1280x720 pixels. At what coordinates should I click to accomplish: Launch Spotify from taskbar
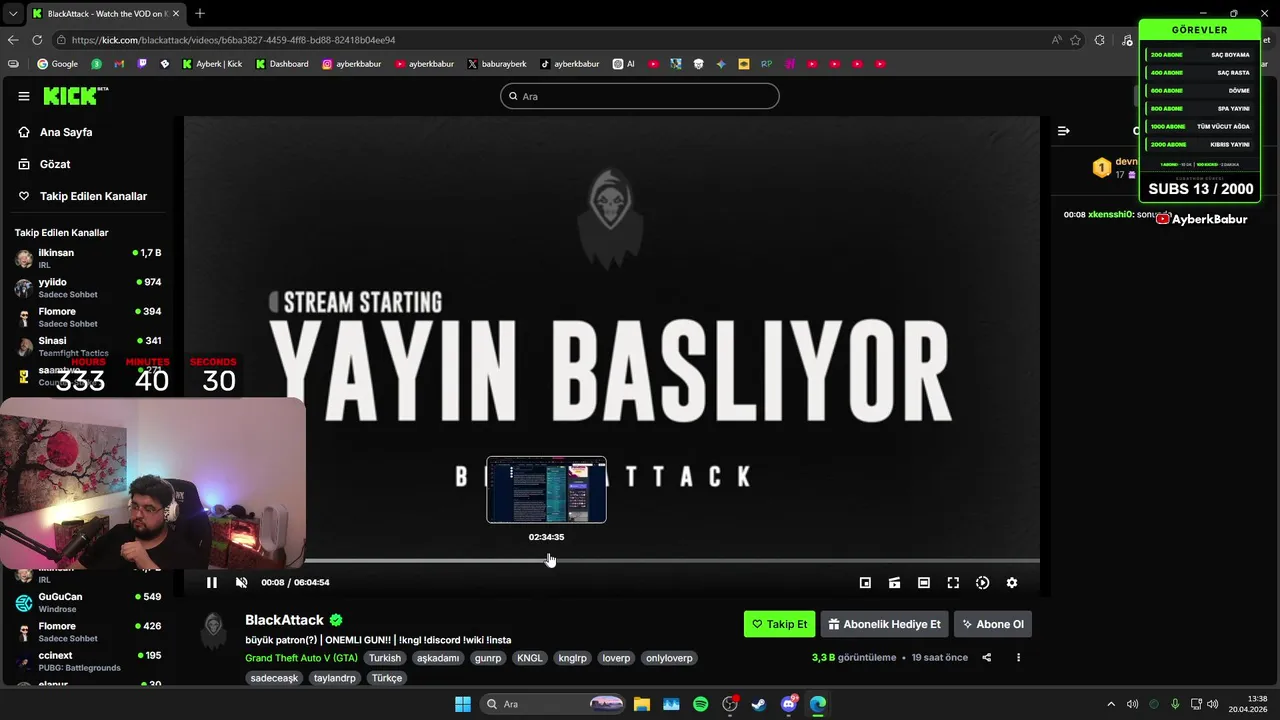[701, 704]
